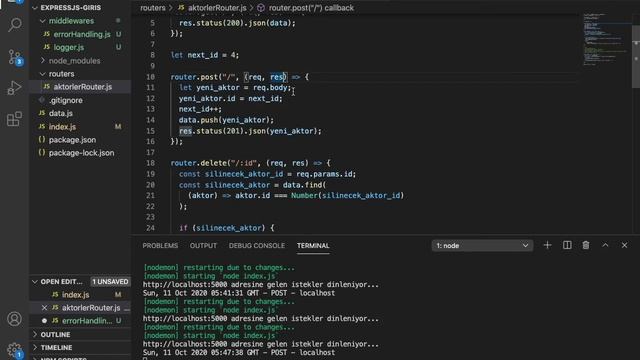Image resolution: width=640 pixels, height=360 pixels.
Task: Click terminal line with 05:47:38 timestamp
Action: 239,352
